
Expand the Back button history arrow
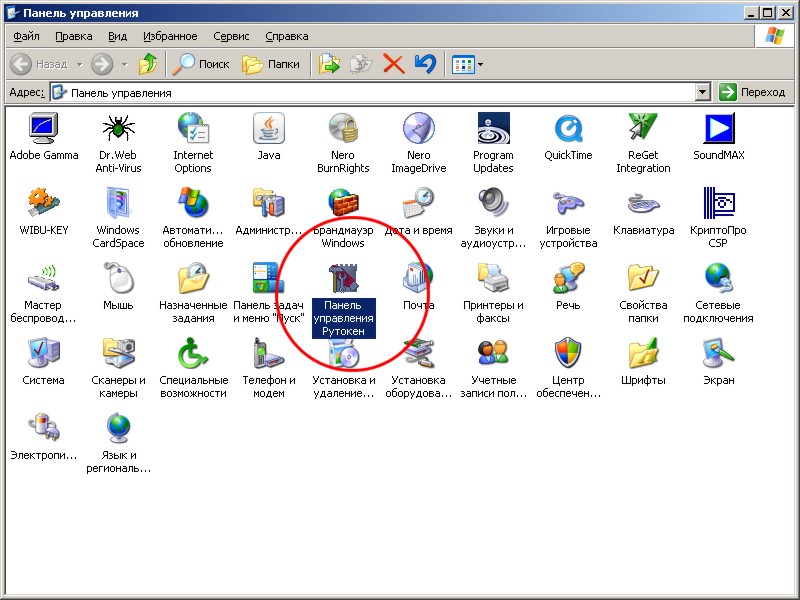tap(78, 64)
